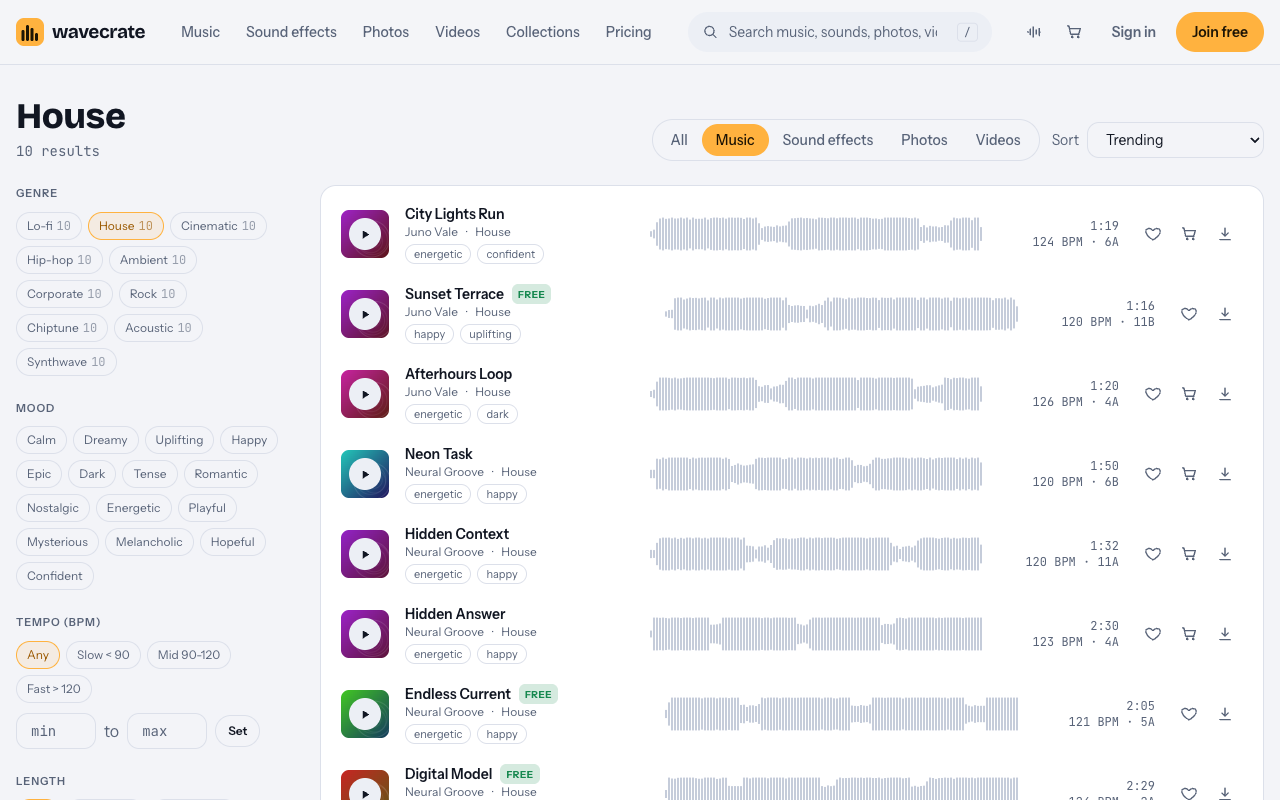1280x800 pixels.
Task: Add Afterhours Loop to cart
Action: click(1189, 394)
